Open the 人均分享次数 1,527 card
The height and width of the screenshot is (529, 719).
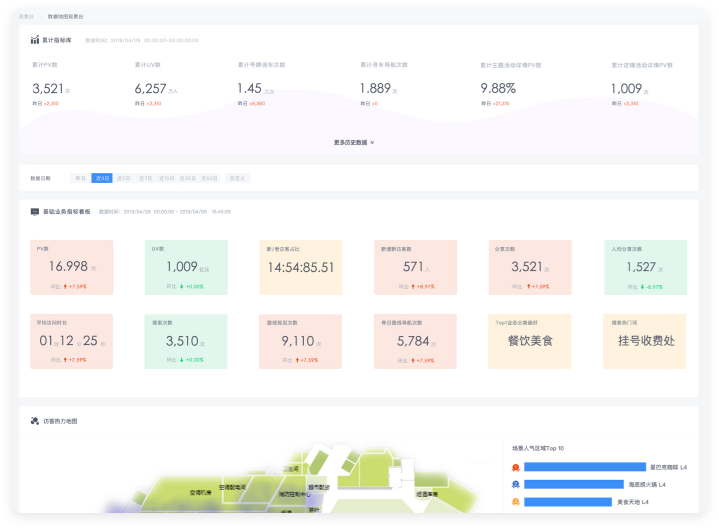(646, 267)
